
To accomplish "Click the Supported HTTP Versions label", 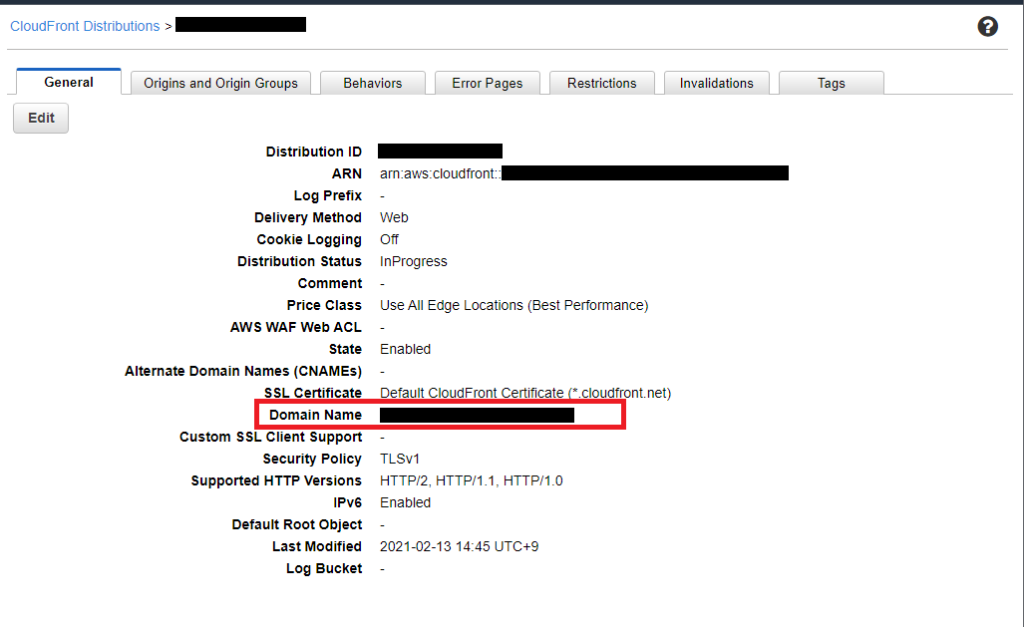I will tap(276, 481).
